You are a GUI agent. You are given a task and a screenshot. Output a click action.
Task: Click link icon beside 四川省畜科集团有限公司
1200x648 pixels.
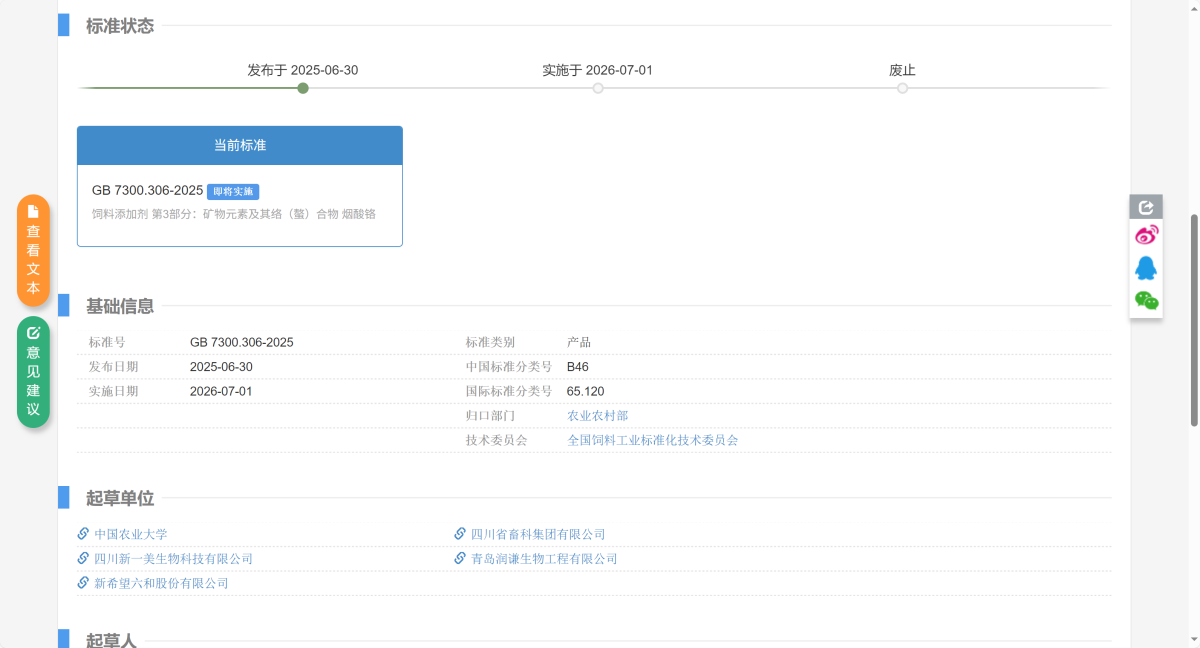click(460, 534)
